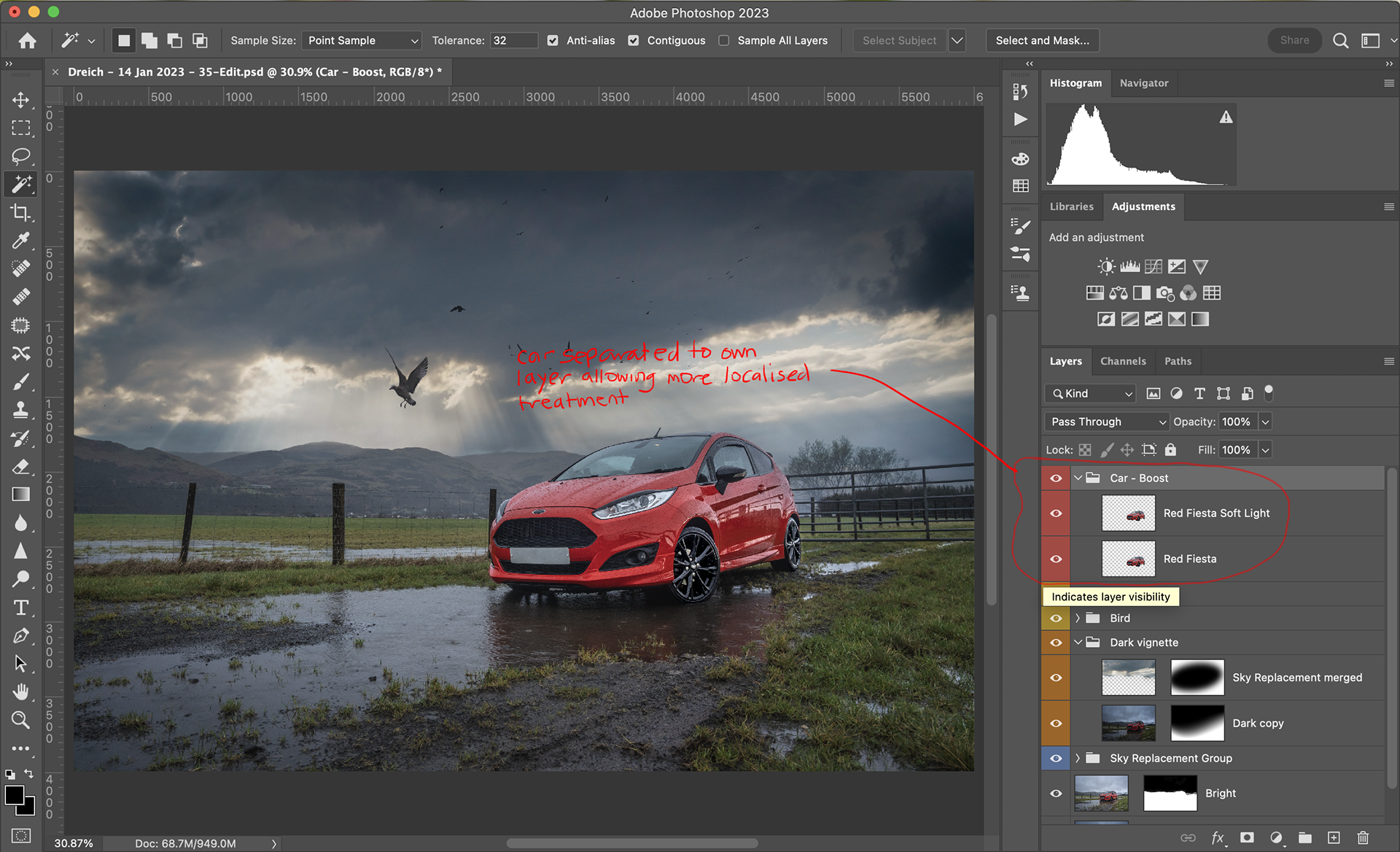Screen dimensions: 1400x852
Task: Add a layer mask from Layers footer
Action: (x=1247, y=837)
